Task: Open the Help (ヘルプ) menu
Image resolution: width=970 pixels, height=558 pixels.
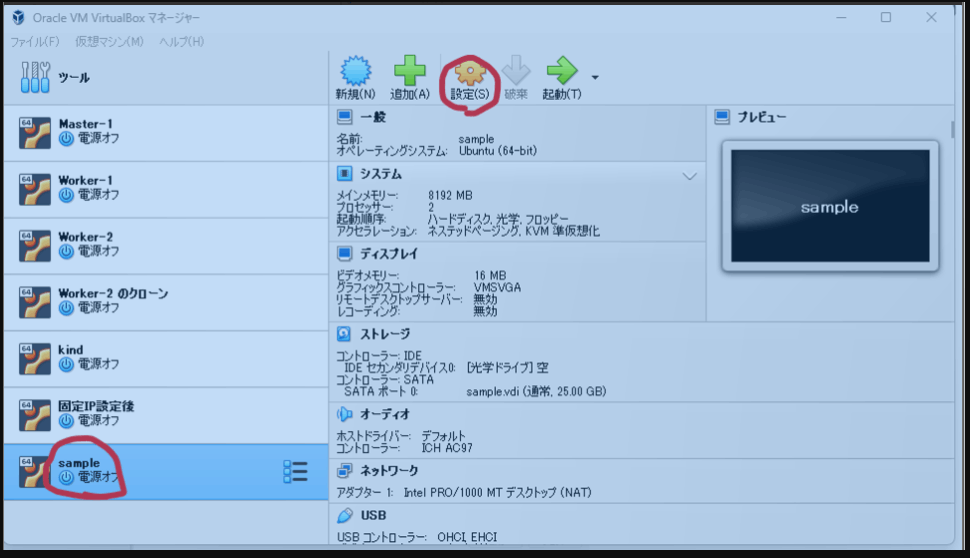Action: click(x=181, y=41)
